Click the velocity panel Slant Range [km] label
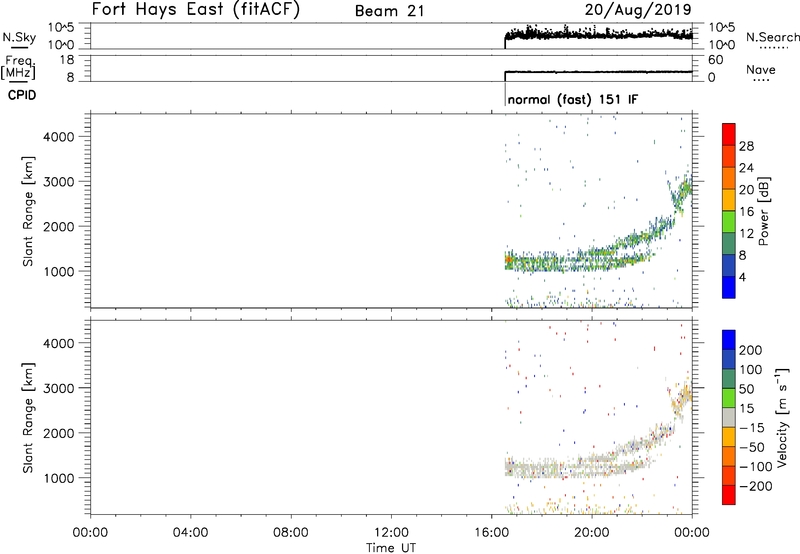800x554 pixels. 28,418
